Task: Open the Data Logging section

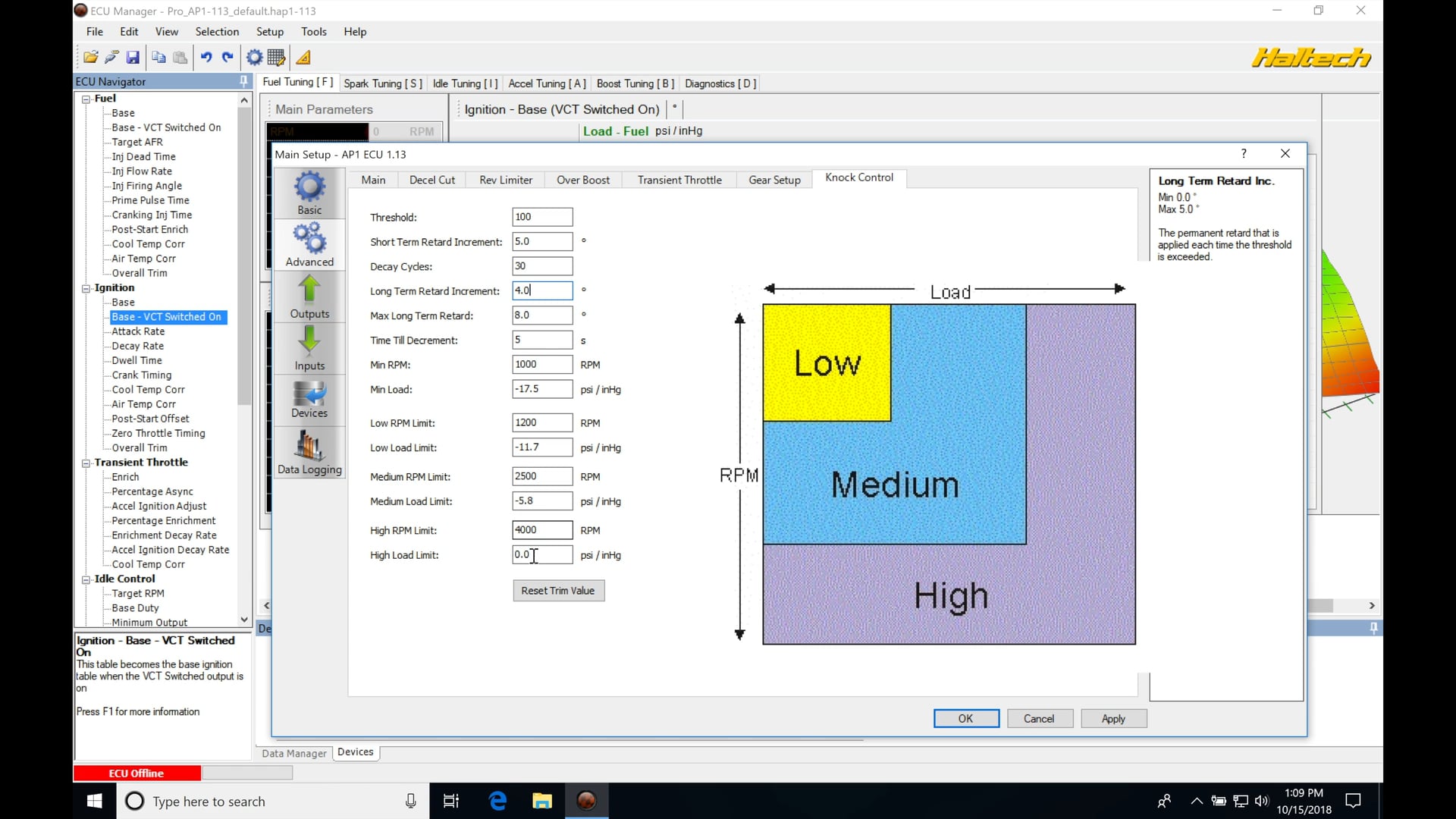Action: pyautogui.click(x=309, y=453)
